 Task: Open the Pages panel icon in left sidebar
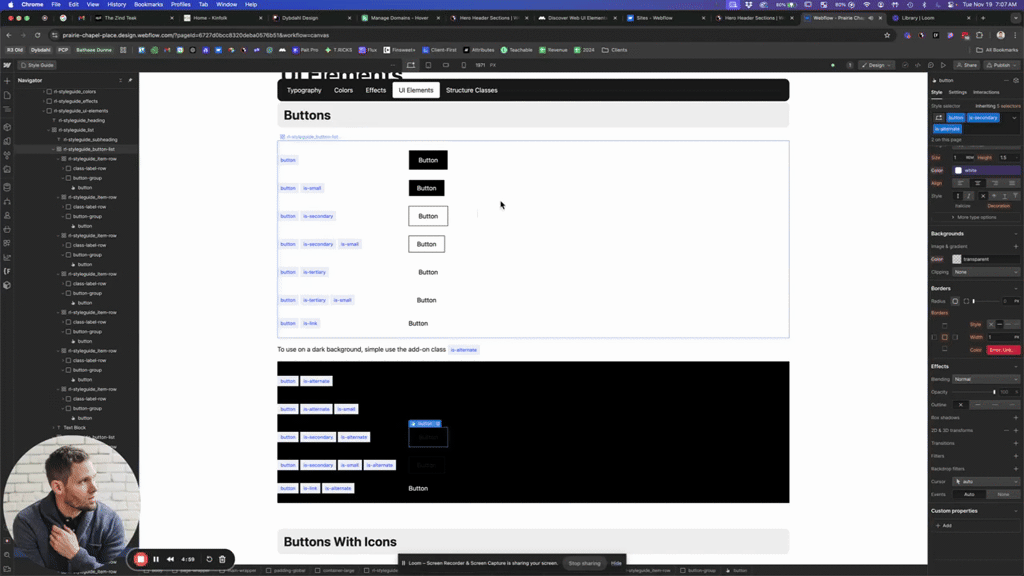7,96
